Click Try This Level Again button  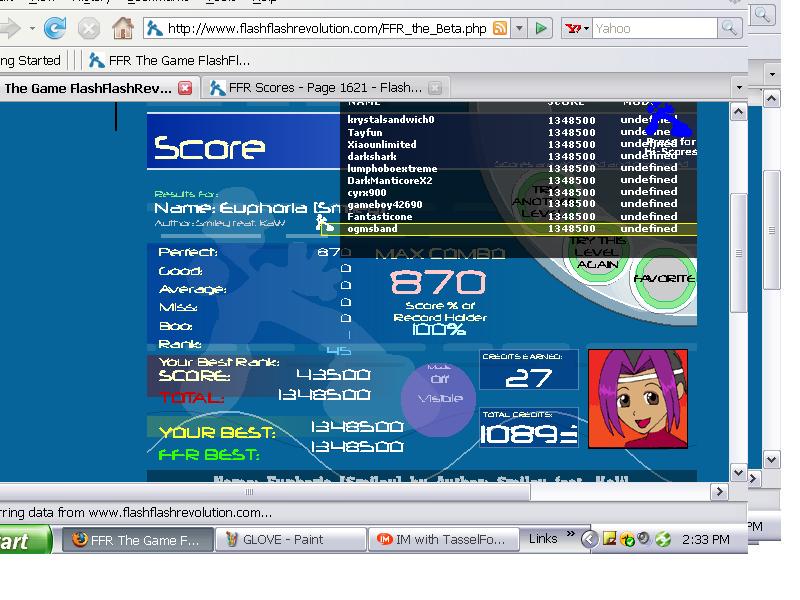click(597, 252)
